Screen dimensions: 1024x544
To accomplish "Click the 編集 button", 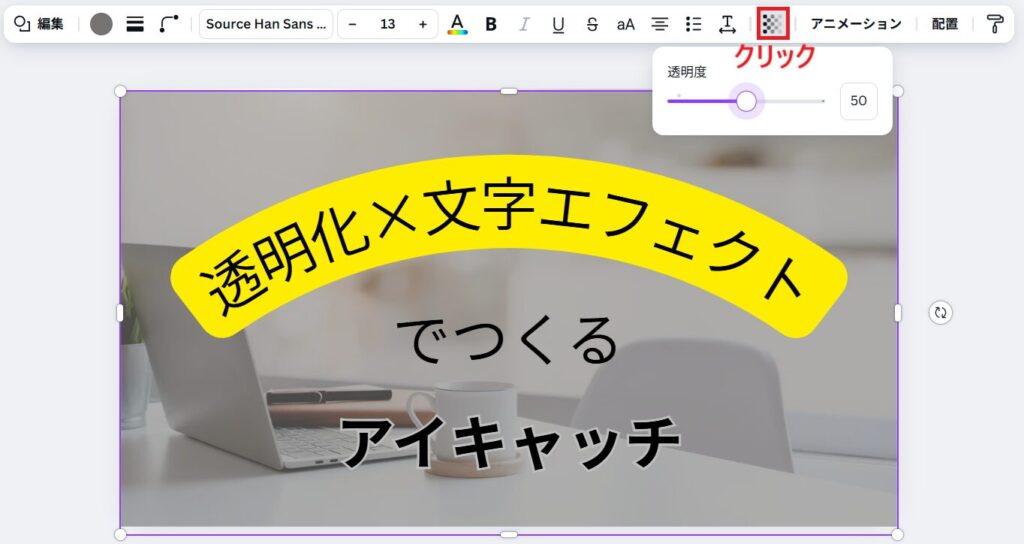I will 39,24.
